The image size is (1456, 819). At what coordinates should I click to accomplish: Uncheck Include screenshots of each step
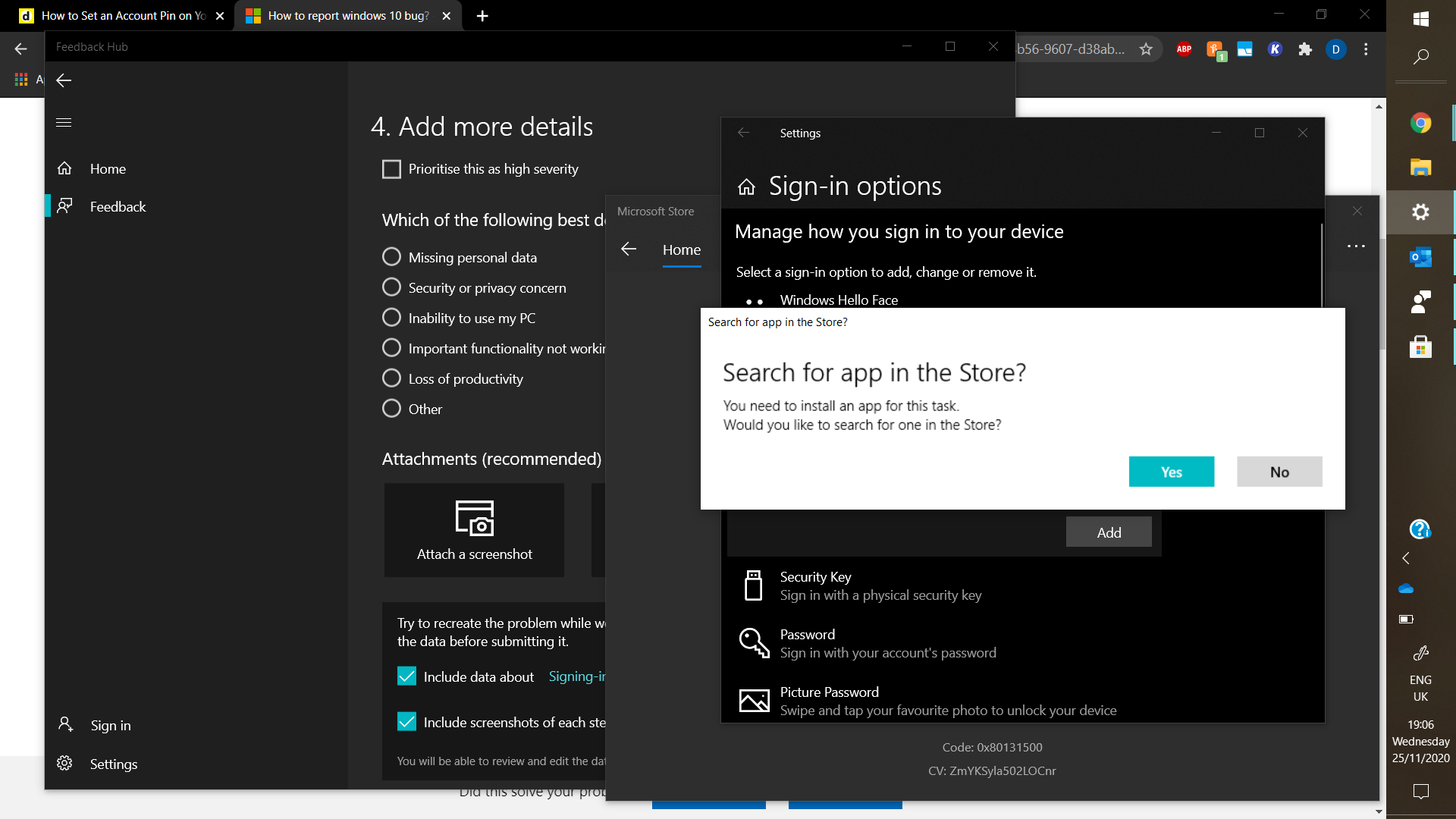click(406, 722)
